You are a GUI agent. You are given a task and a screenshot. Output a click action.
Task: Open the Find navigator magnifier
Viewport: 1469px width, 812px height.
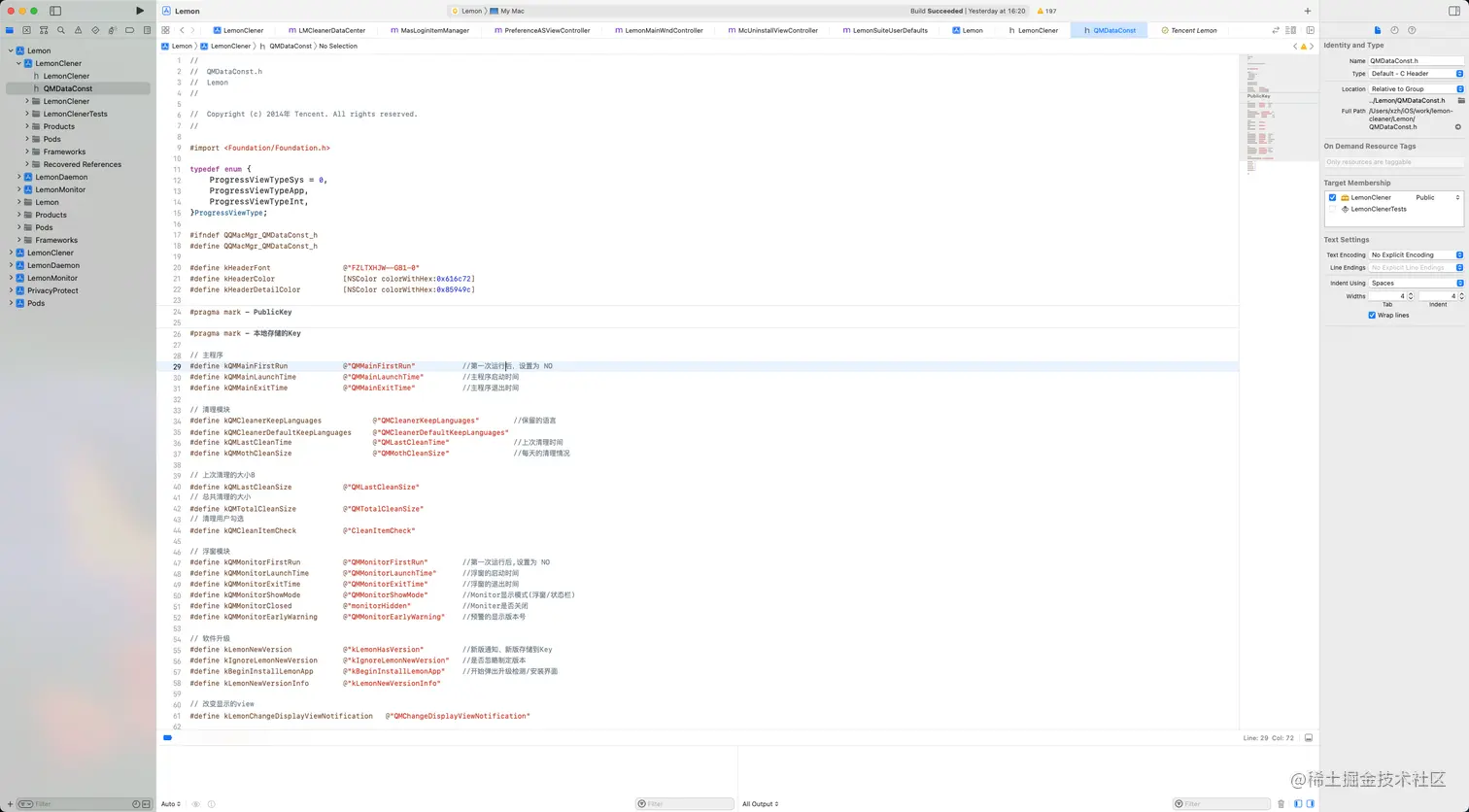pyautogui.click(x=61, y=30)
